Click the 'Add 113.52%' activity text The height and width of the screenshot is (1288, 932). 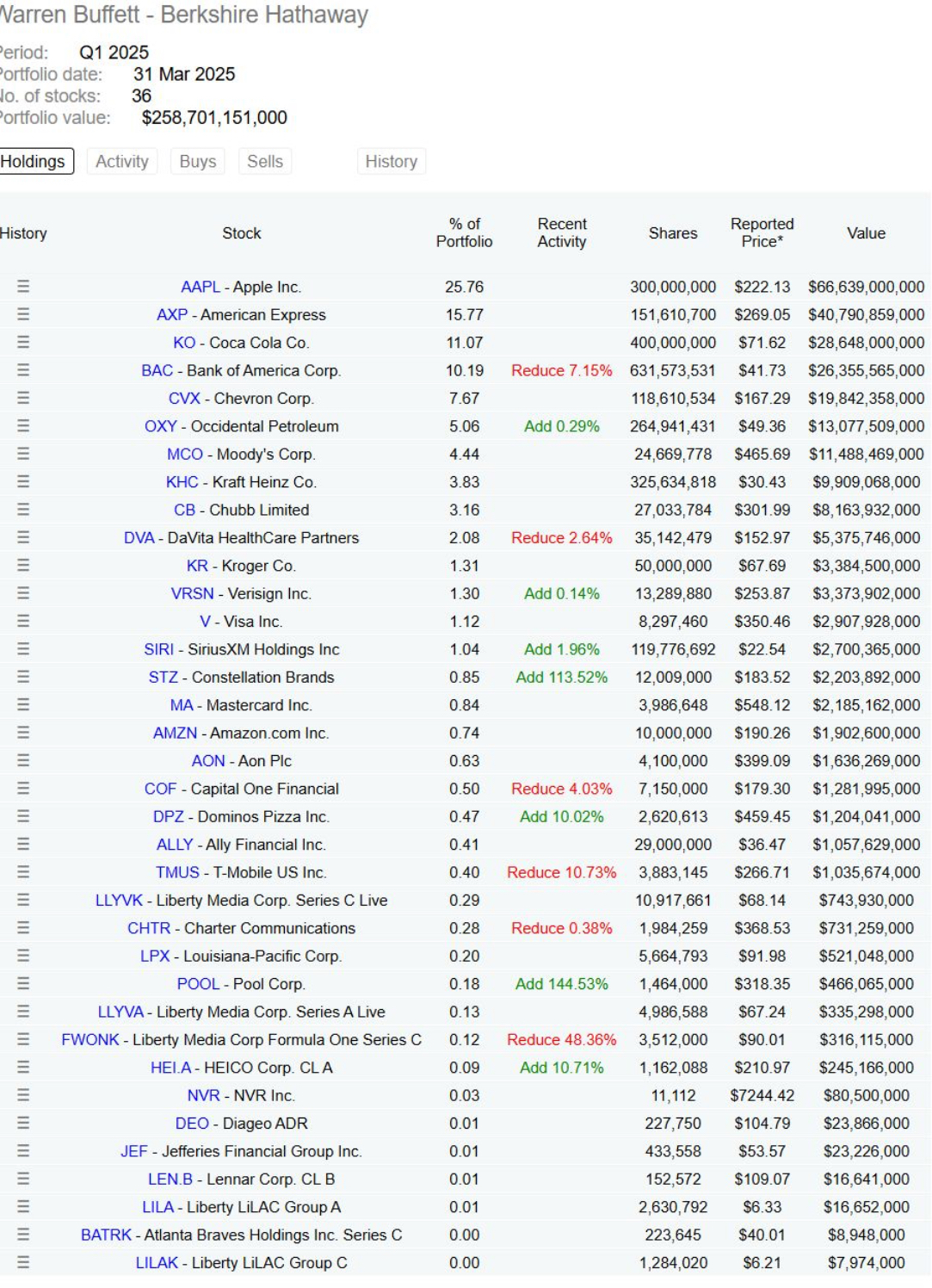tap(562, 677)
